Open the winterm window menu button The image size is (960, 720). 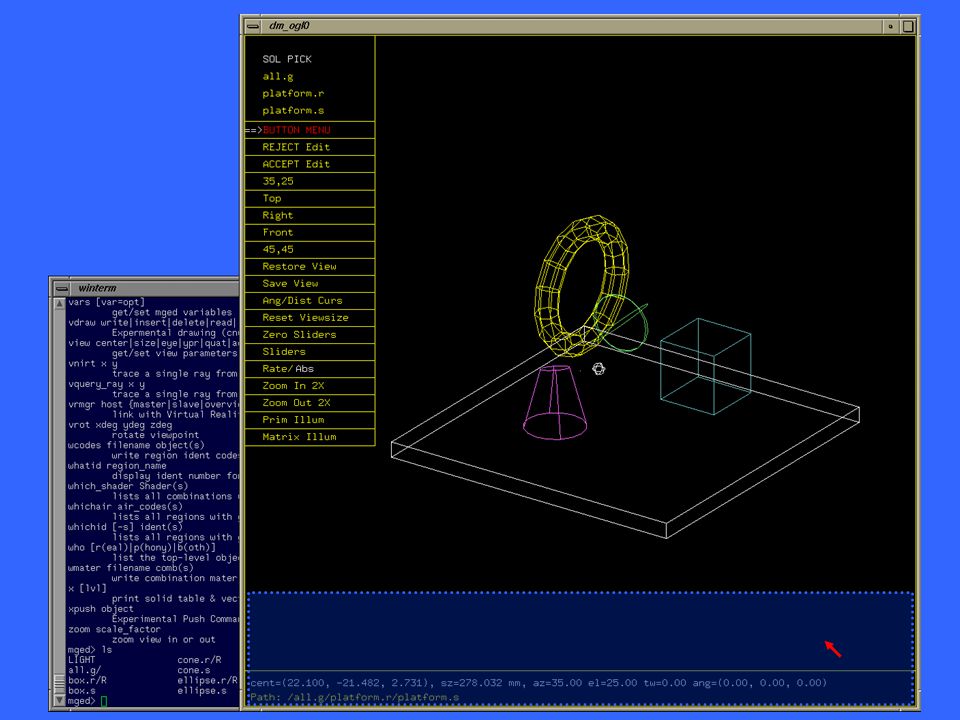62,288
